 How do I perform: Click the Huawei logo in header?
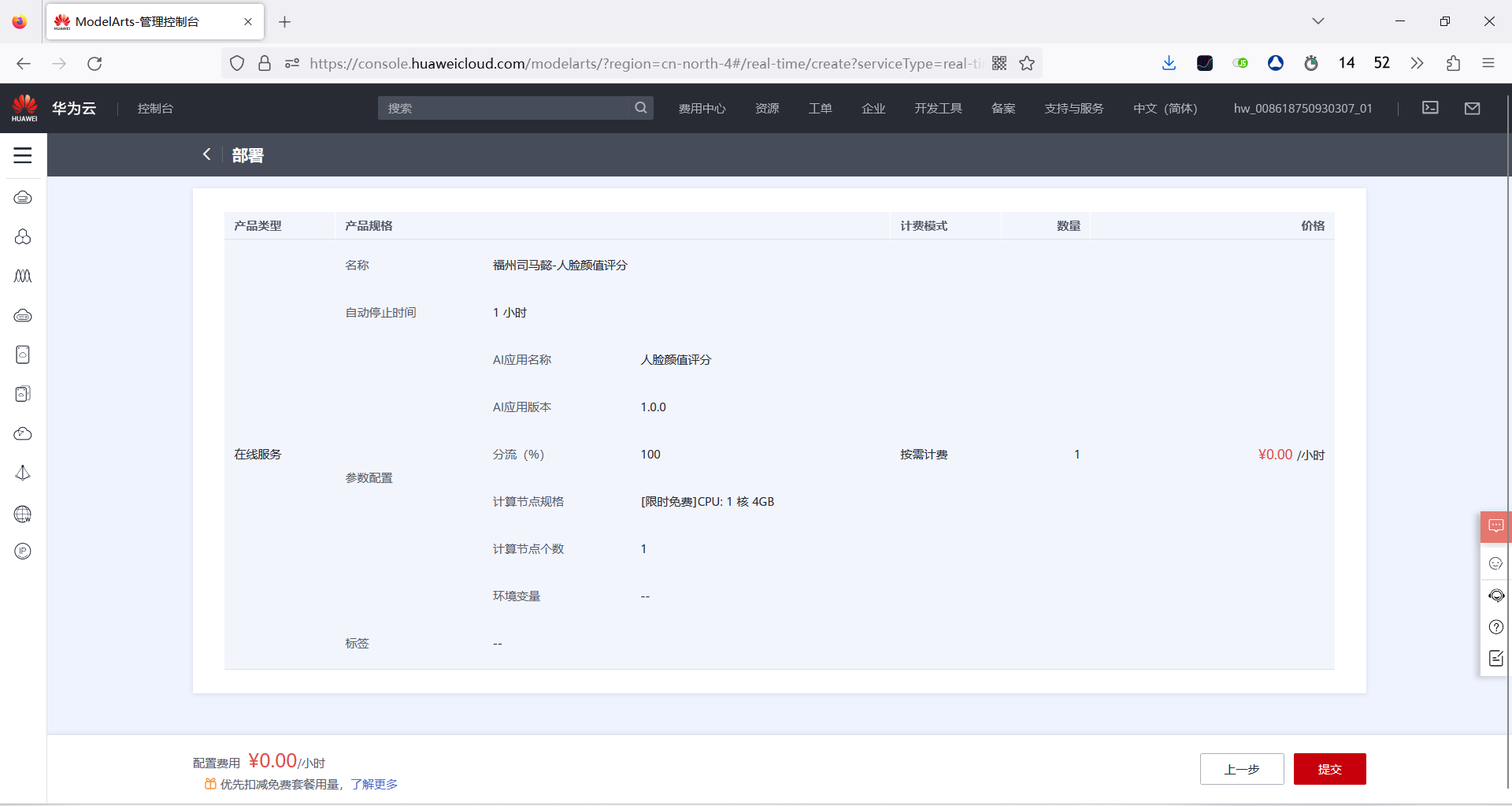coord(24,108)
